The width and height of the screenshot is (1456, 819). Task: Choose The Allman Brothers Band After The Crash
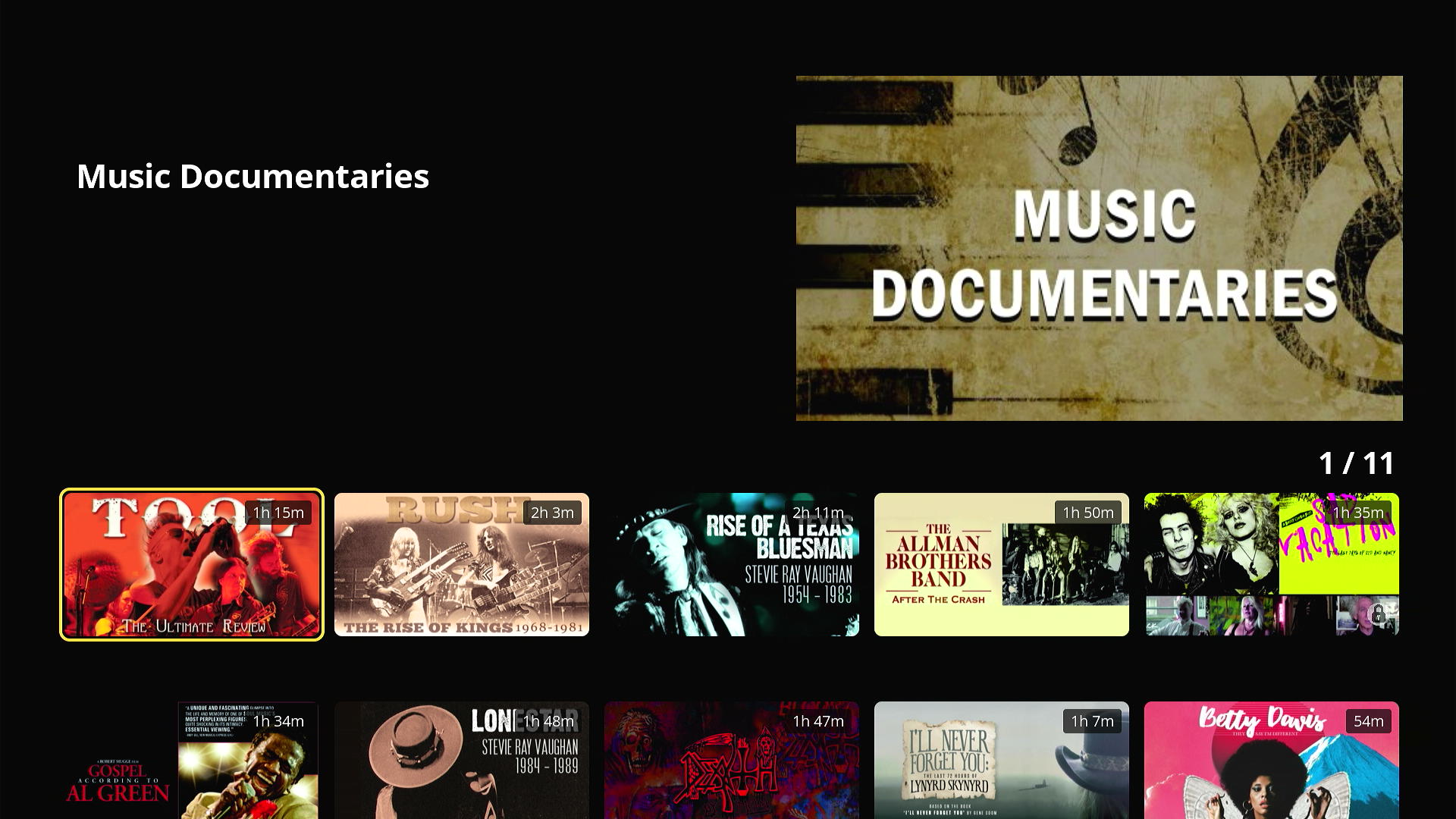(x=1002, y=564)
